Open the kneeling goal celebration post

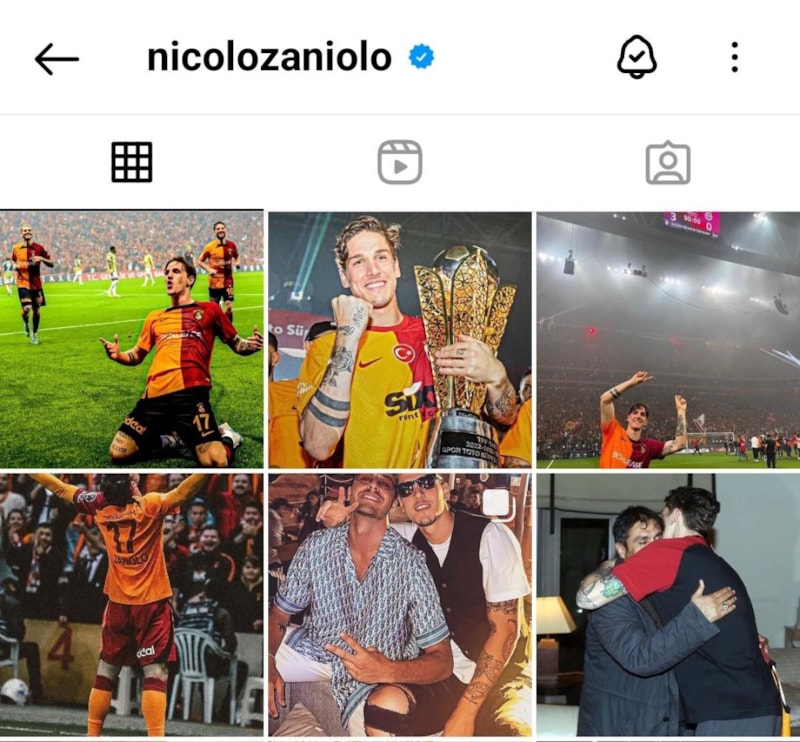[x=132, y=339]
